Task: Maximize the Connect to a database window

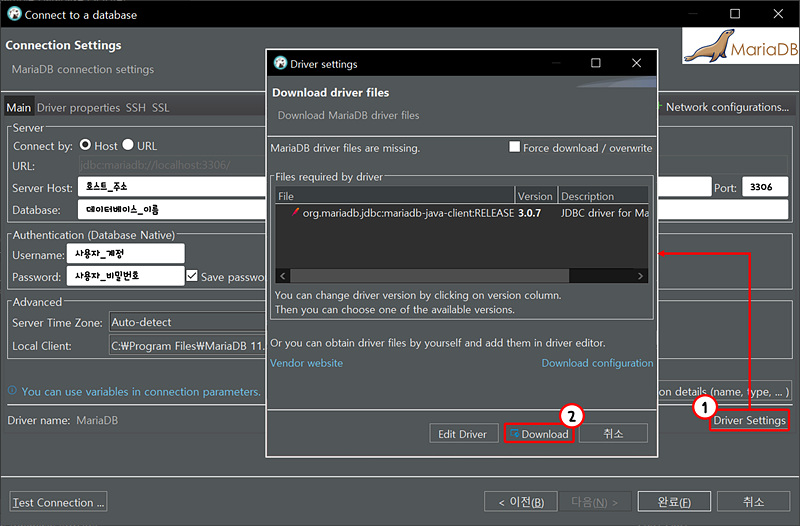Action: point(735,14)
